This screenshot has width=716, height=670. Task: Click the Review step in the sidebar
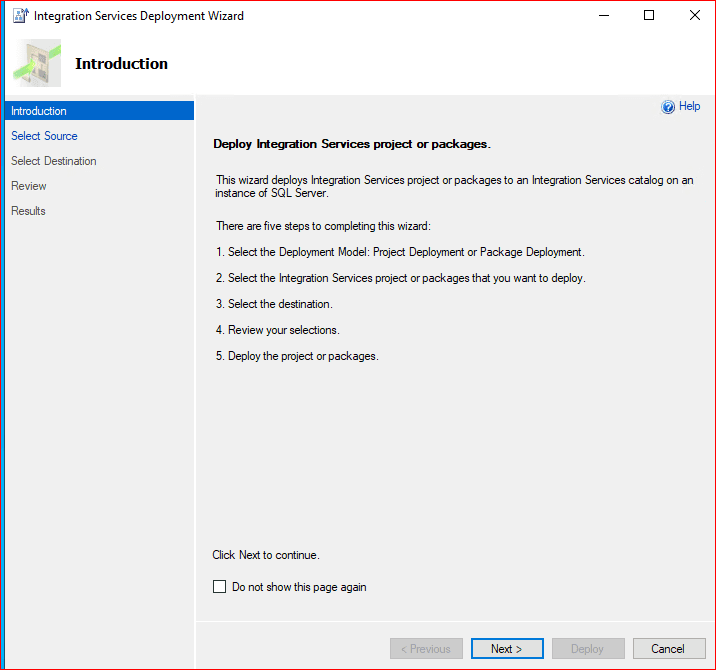(29, 186)
